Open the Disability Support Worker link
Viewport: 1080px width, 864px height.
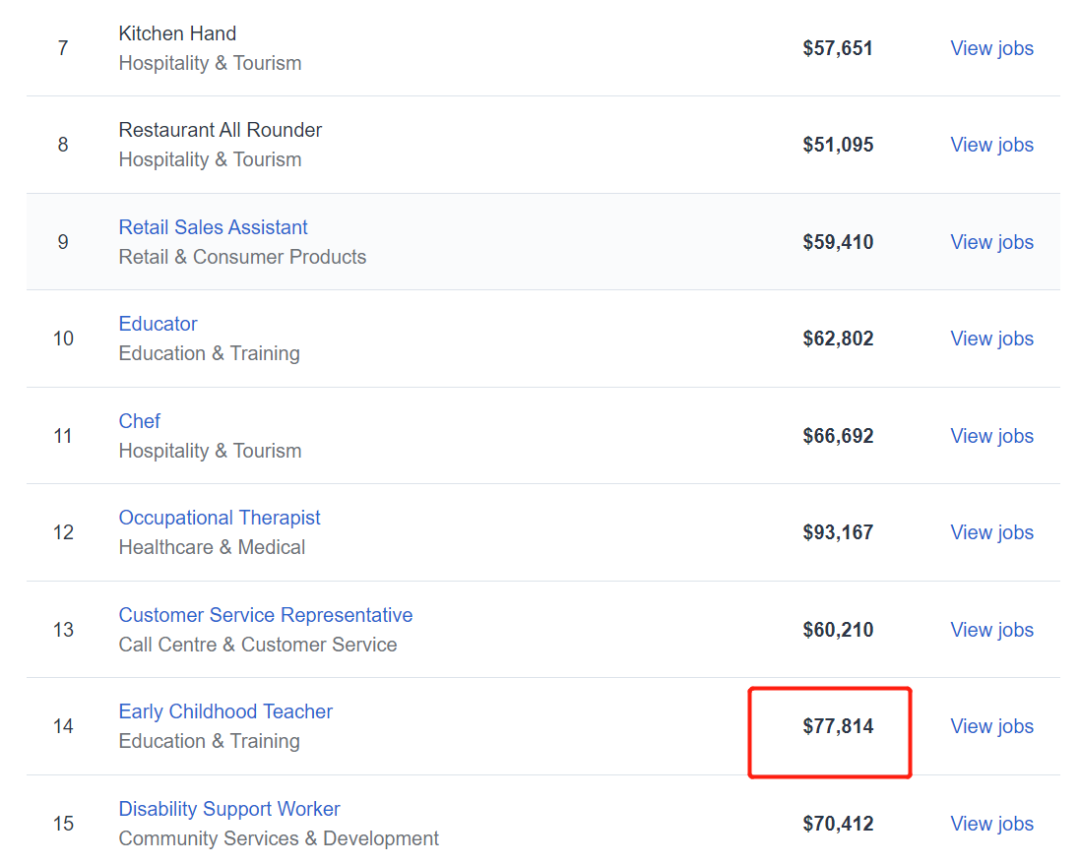coord(229,809)
